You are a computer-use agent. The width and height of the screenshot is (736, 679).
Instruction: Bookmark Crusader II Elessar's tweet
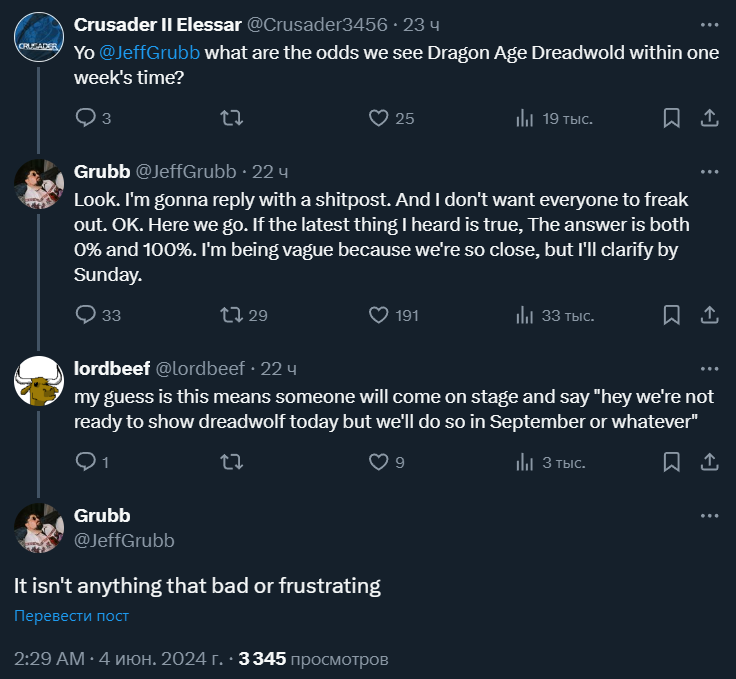click(673, 118)
